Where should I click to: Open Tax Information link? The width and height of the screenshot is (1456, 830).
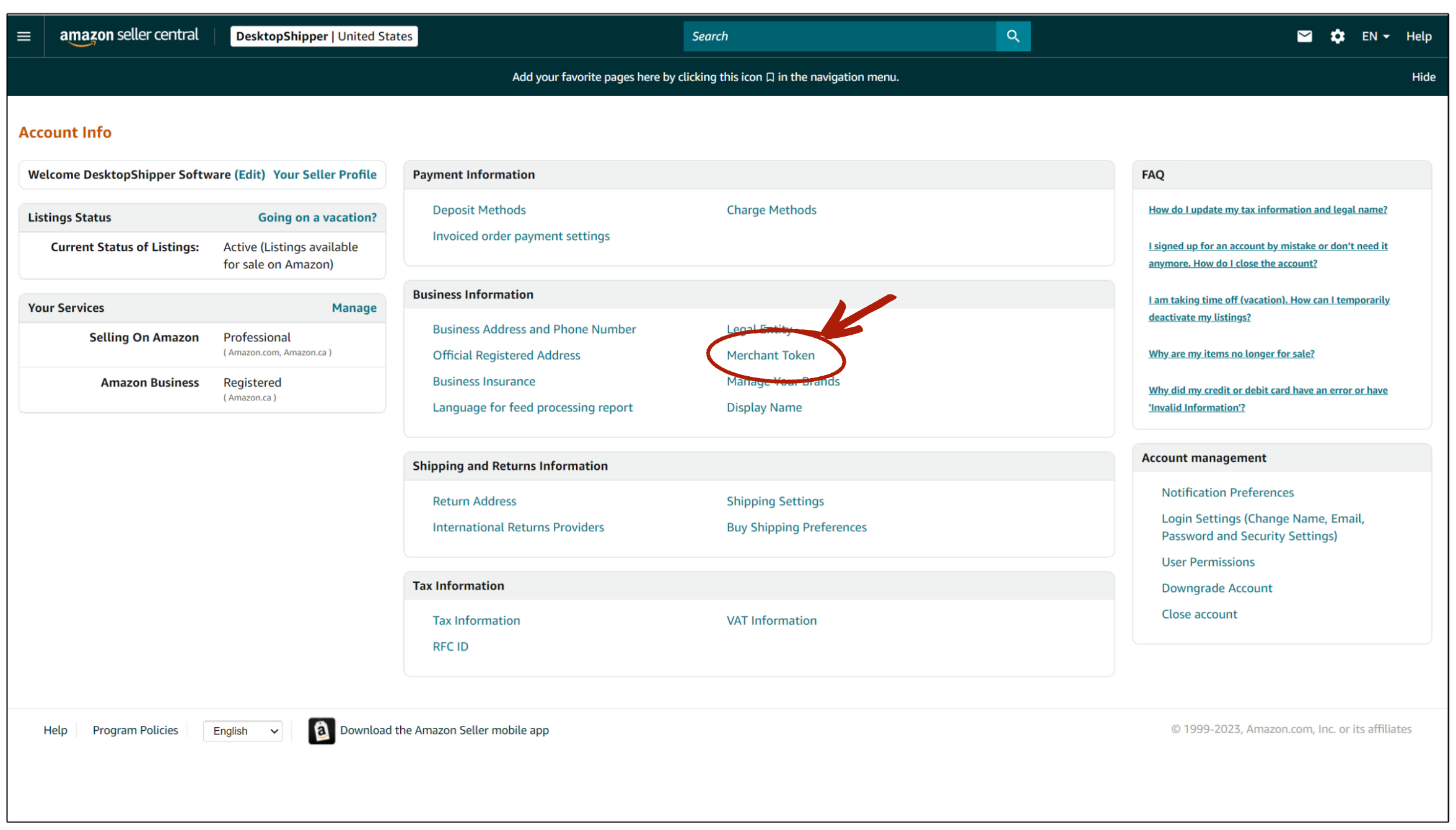click(476, 620)
